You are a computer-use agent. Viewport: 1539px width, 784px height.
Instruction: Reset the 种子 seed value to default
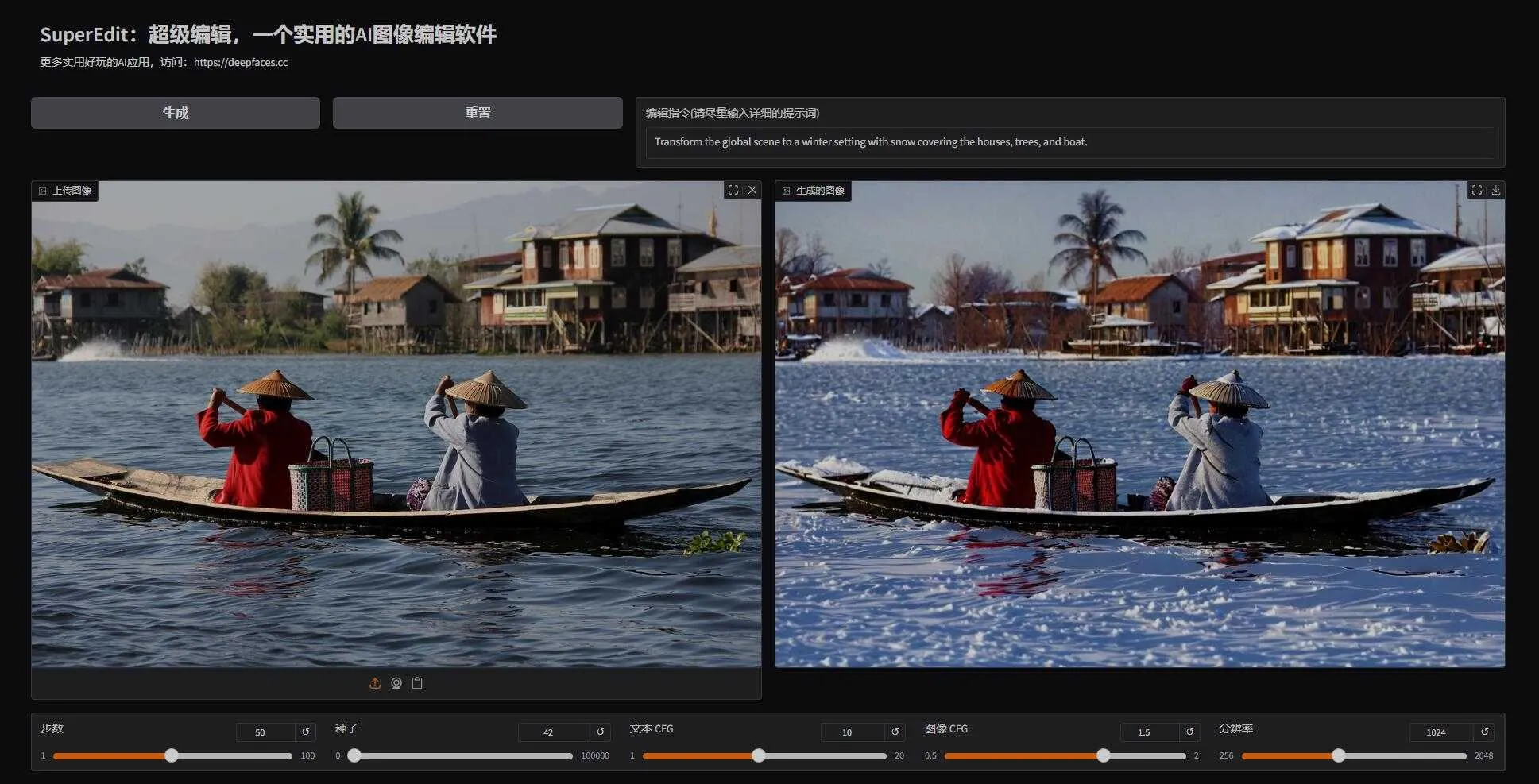point(600,732)
